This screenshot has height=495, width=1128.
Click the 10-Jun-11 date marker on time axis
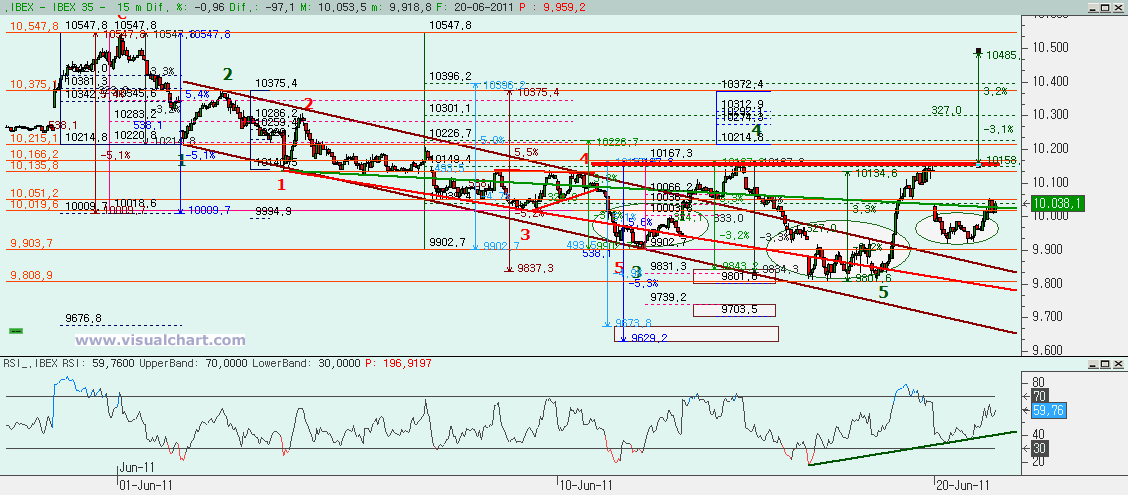point(586,485)
